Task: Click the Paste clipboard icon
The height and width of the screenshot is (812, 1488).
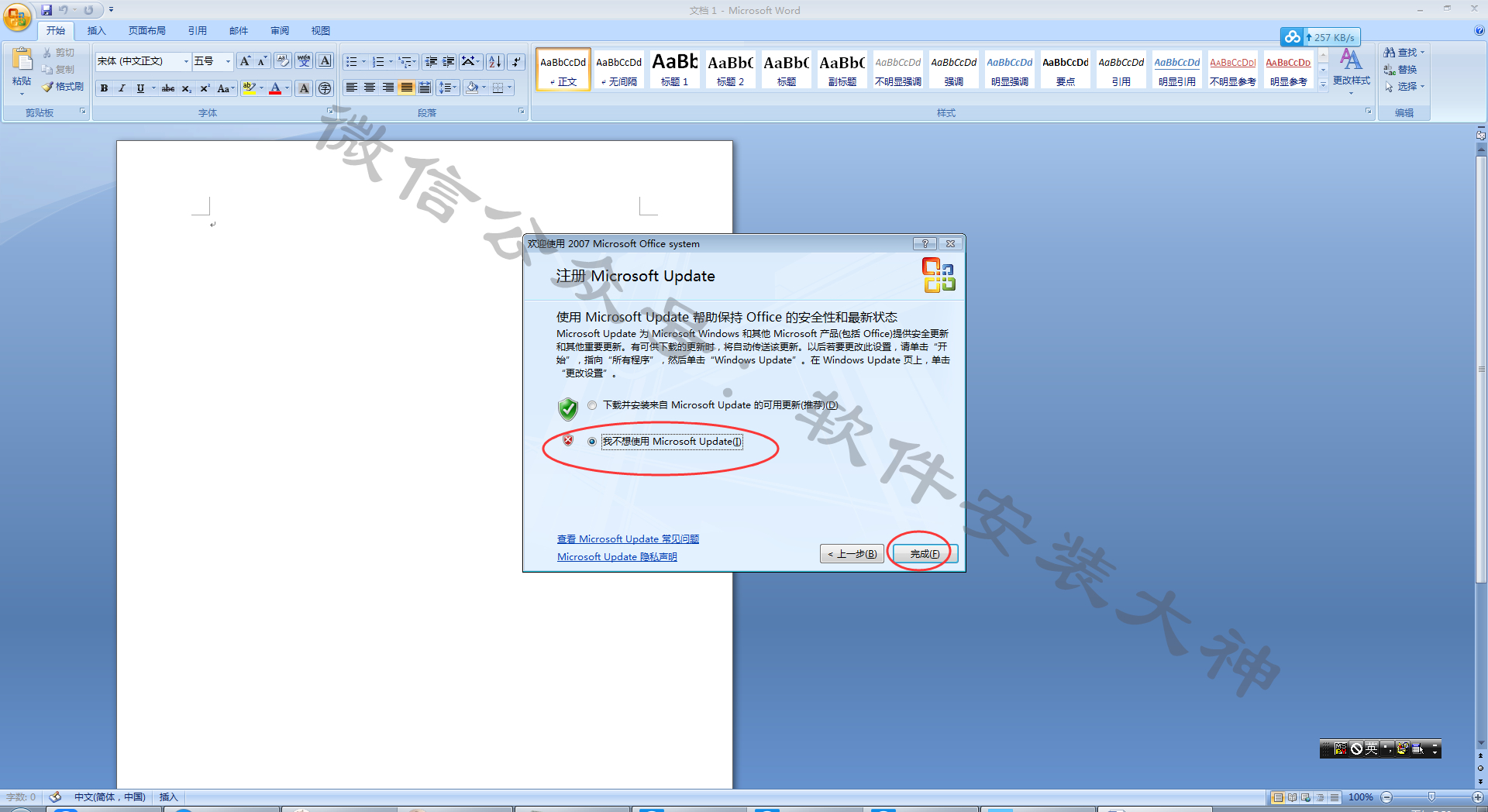Action: point(22,60)
